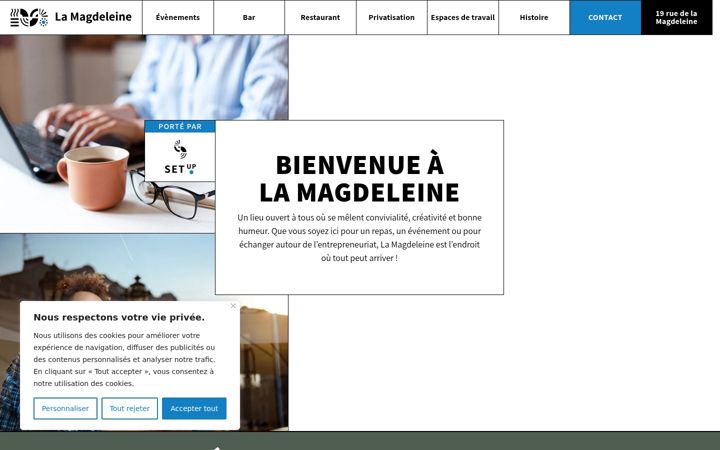Image resolution: width=720 pixels, height=450 pixels.
Task: Open the Restaurant menu item
Action: tap(320, 17)
